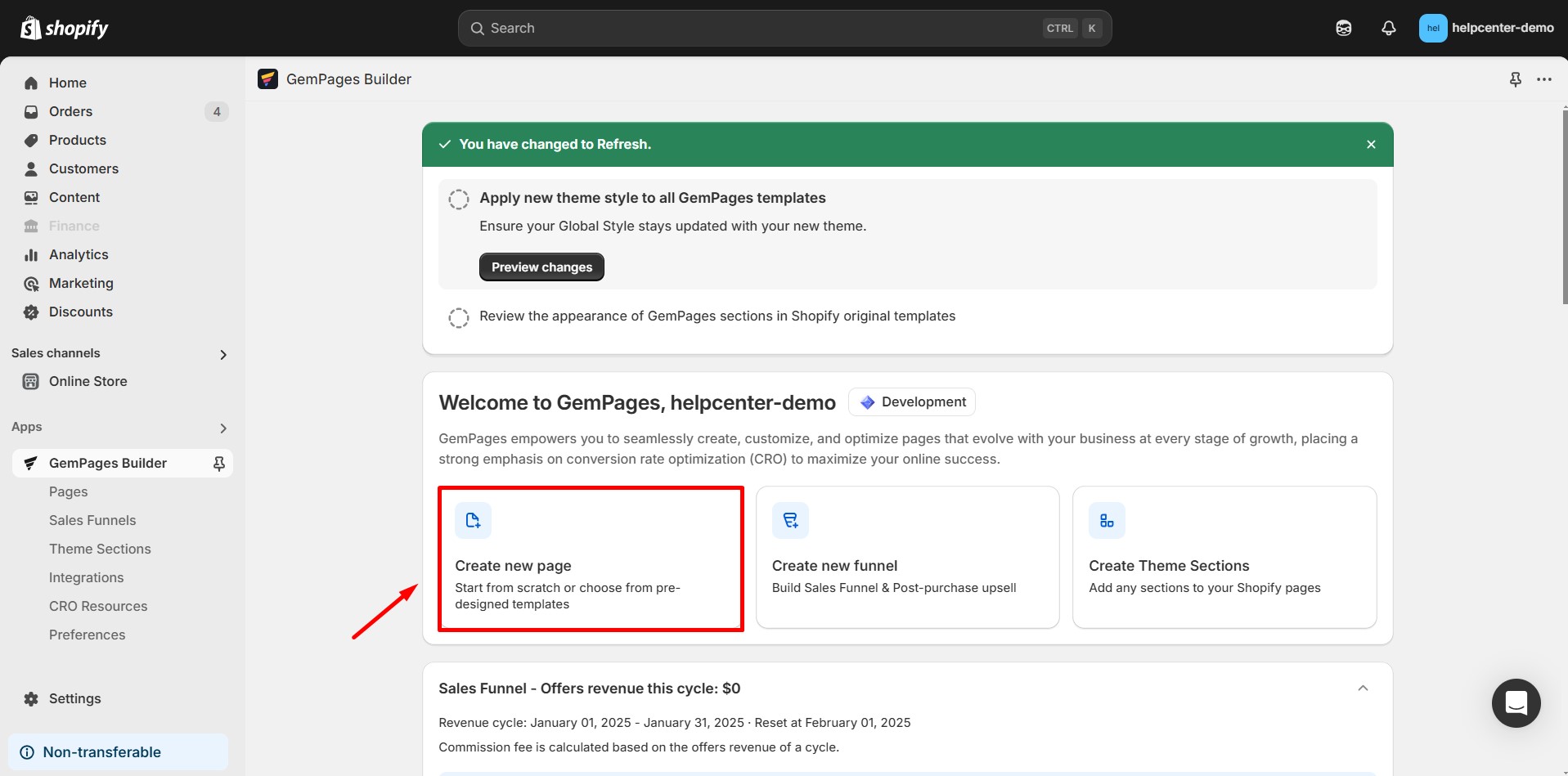Image resolution: width=1568 pixels, height=776 pixels.
Task: Click the Create new page document icon
Action: click(473, 519)
